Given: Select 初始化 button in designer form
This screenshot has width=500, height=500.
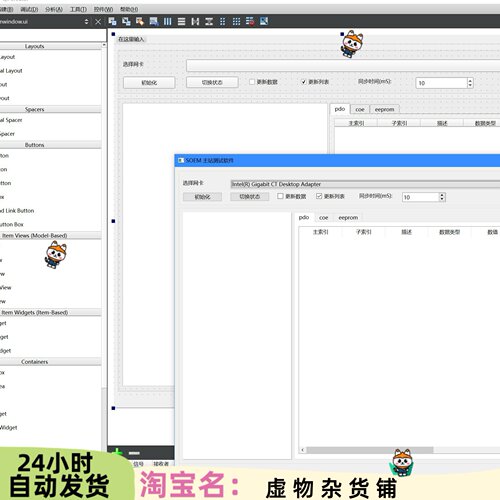Looking at the screenshot, I should [149, 82].
